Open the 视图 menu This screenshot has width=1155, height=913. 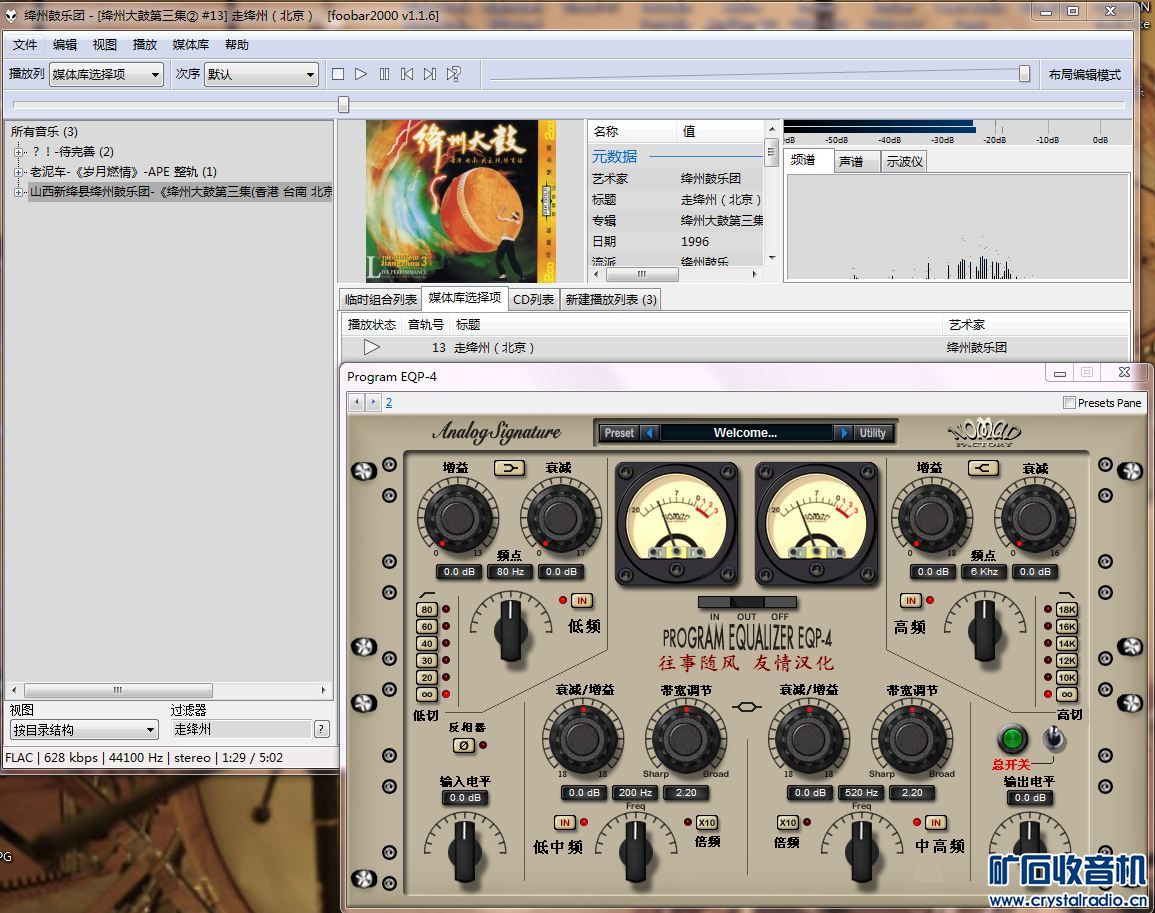point(105,45)
